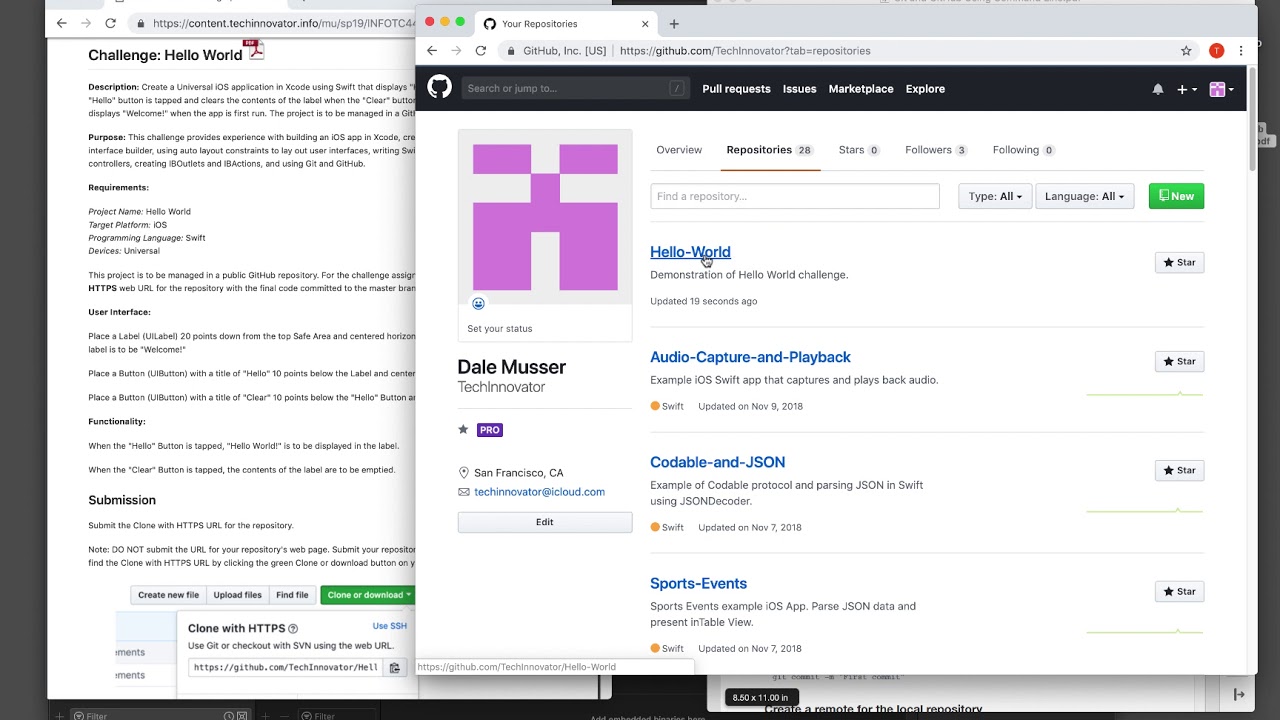Click the Audio-Capture-and-Playback activity graph
This screenshot has width=1280, height=720.
[1144, 394]
